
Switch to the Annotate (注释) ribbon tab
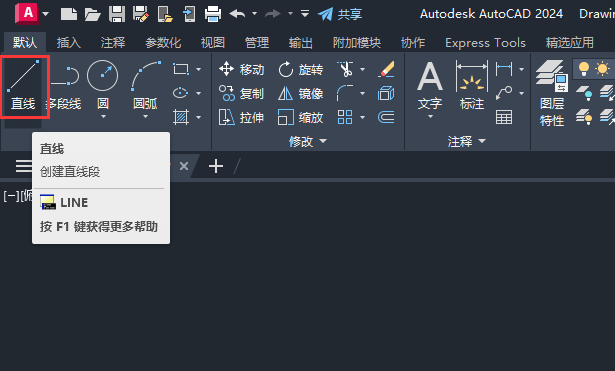113,42
